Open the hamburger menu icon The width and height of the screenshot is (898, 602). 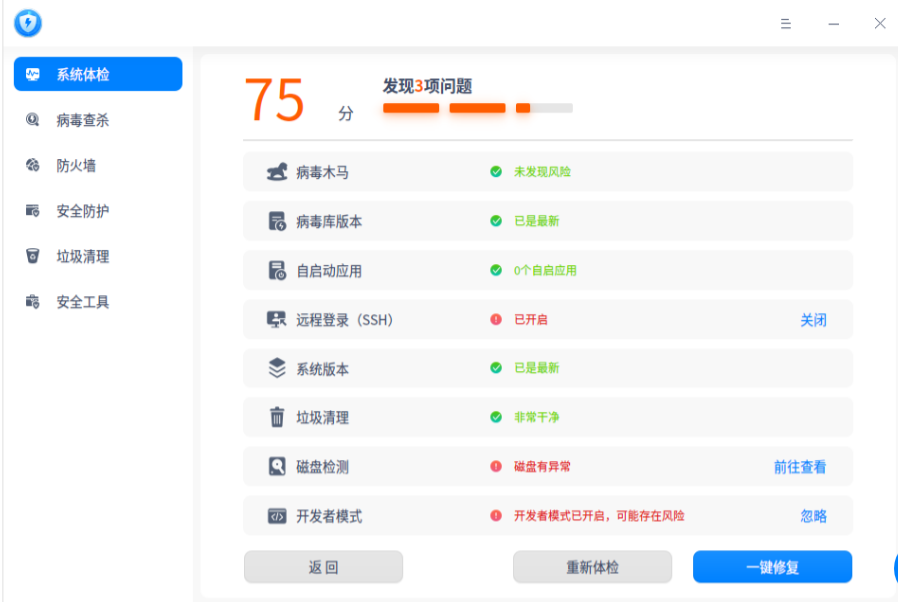[786, 23]
